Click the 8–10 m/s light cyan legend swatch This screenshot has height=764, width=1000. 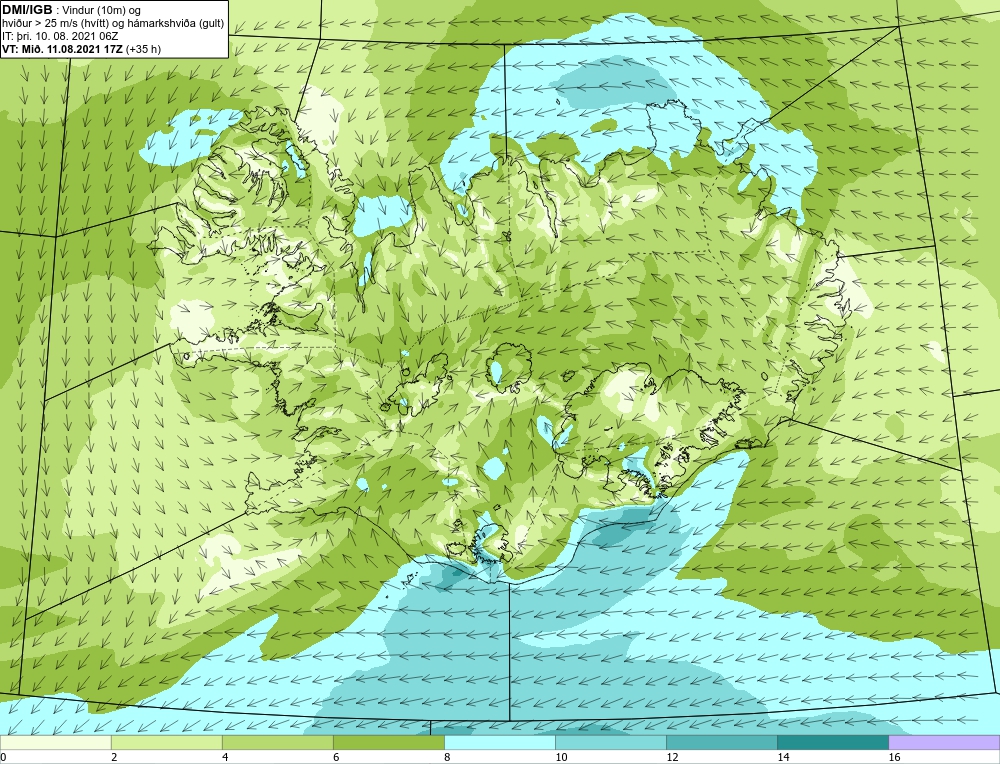pyautogui.click(x=499, y=743)
